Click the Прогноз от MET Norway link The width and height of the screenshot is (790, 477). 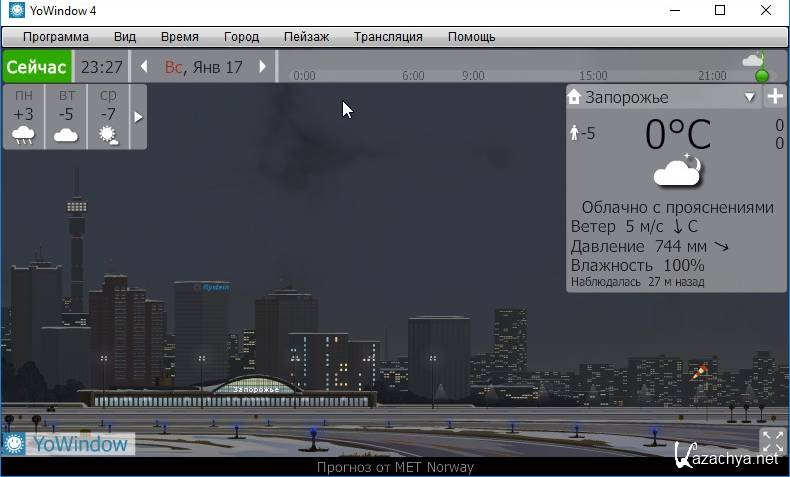click(x=395, y=467)
